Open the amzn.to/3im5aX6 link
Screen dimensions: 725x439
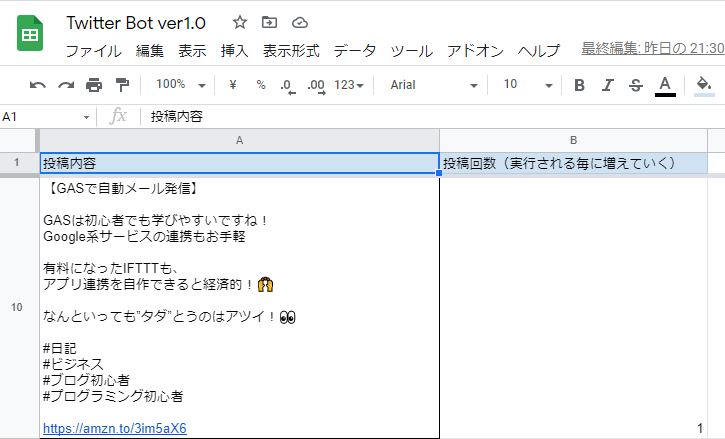click(x=115, y=428)
